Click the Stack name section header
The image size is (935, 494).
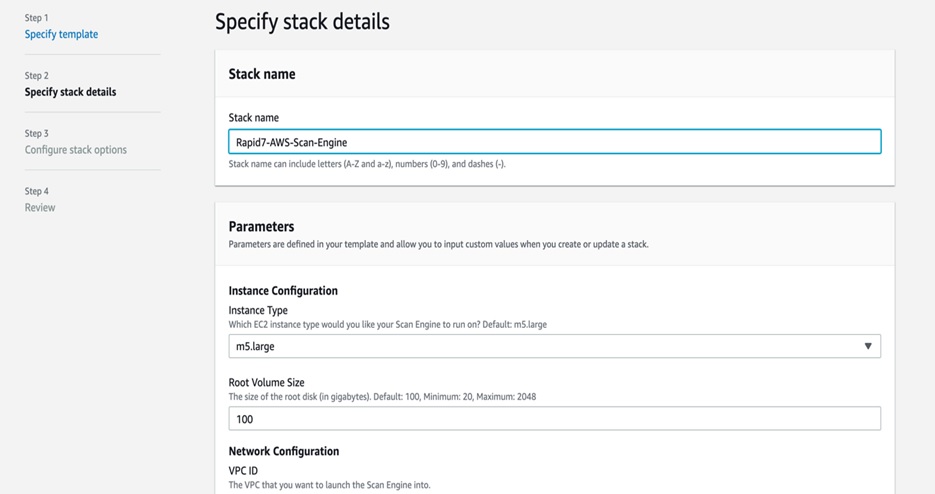pos(262,74)
